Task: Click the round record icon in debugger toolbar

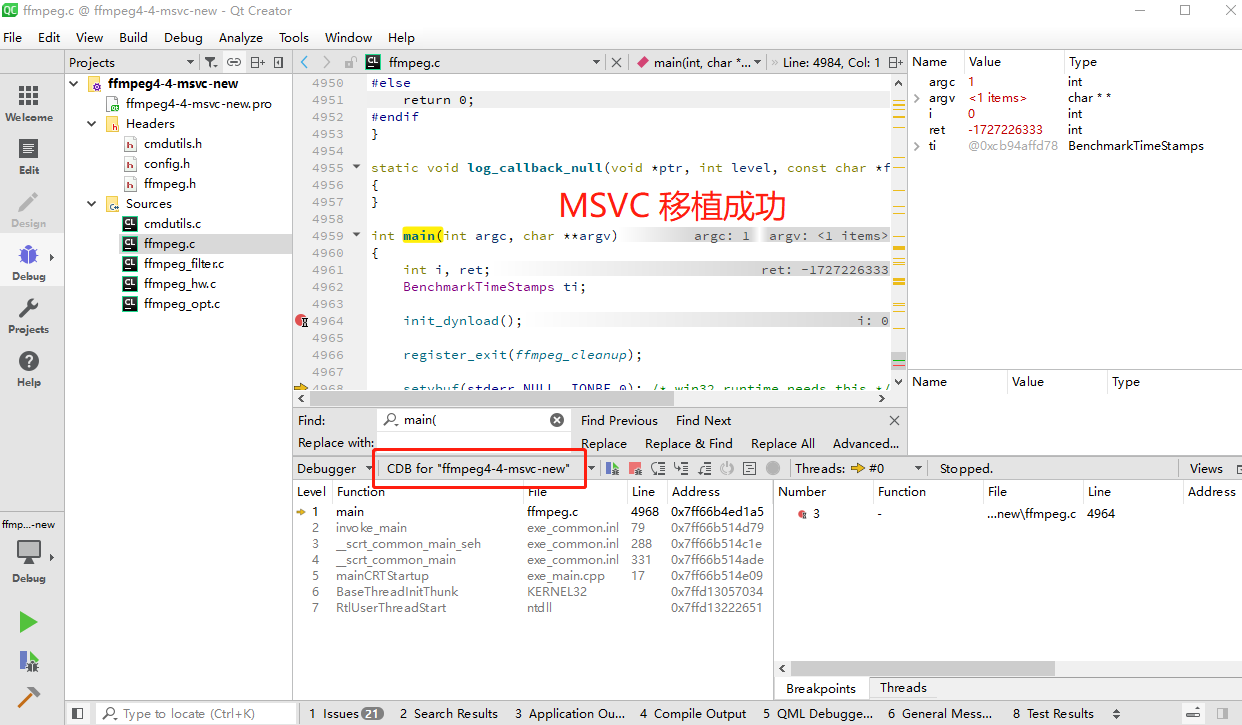Action: tap(773, 468)
